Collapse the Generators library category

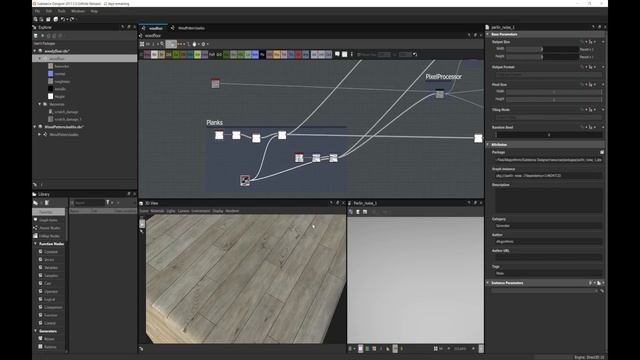pyautogui.click(x=35, y=331)
